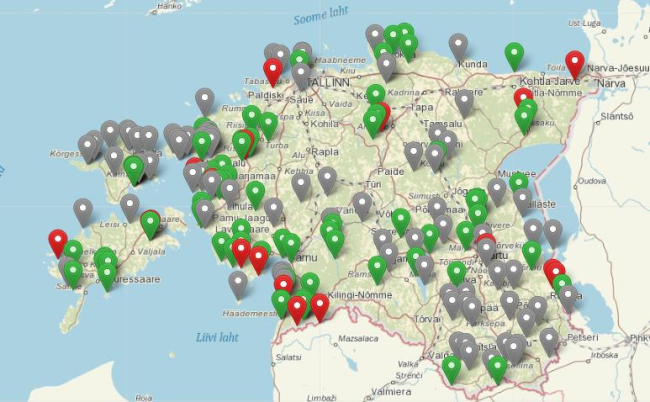Open the red marker on Lake Peipus' western shore
The width and height of the screenshot is (650, 402).
(x=553, y=271)
